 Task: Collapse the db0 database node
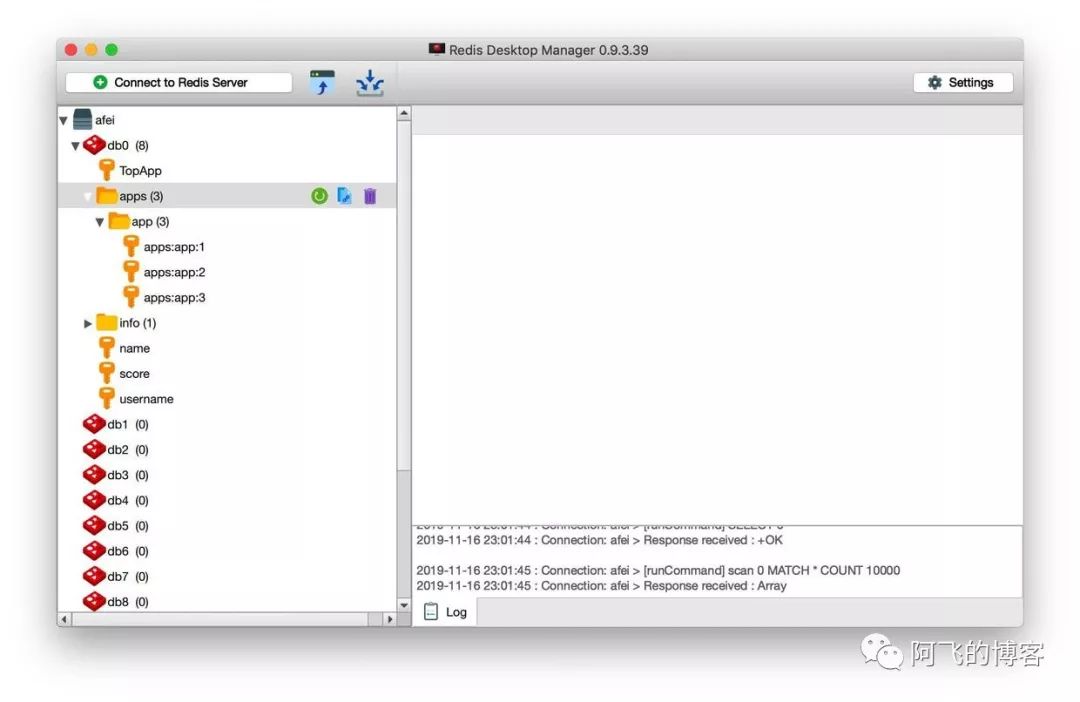76,146
